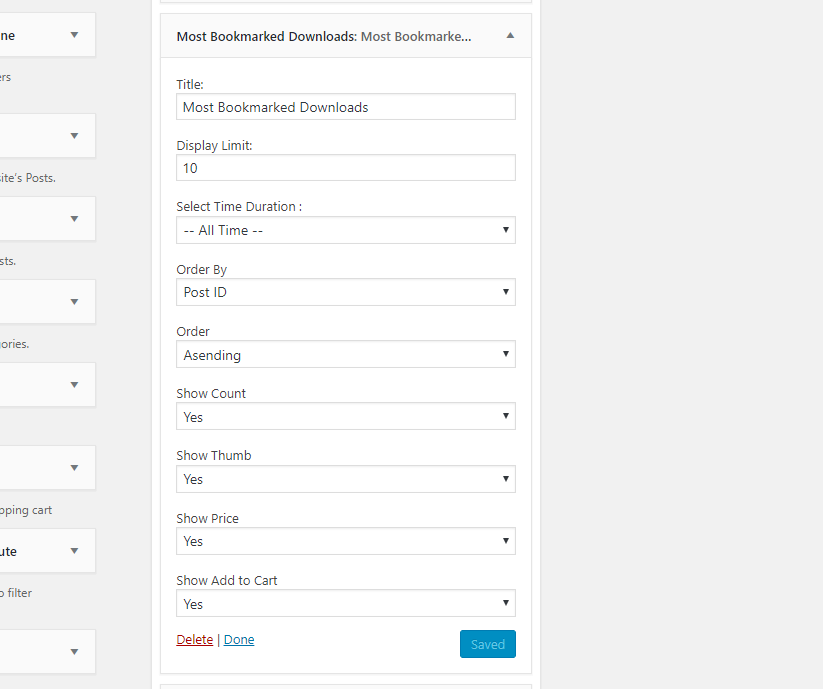
Task: Open the Show Add to Cart dropdown
Action: coord(345,604)
